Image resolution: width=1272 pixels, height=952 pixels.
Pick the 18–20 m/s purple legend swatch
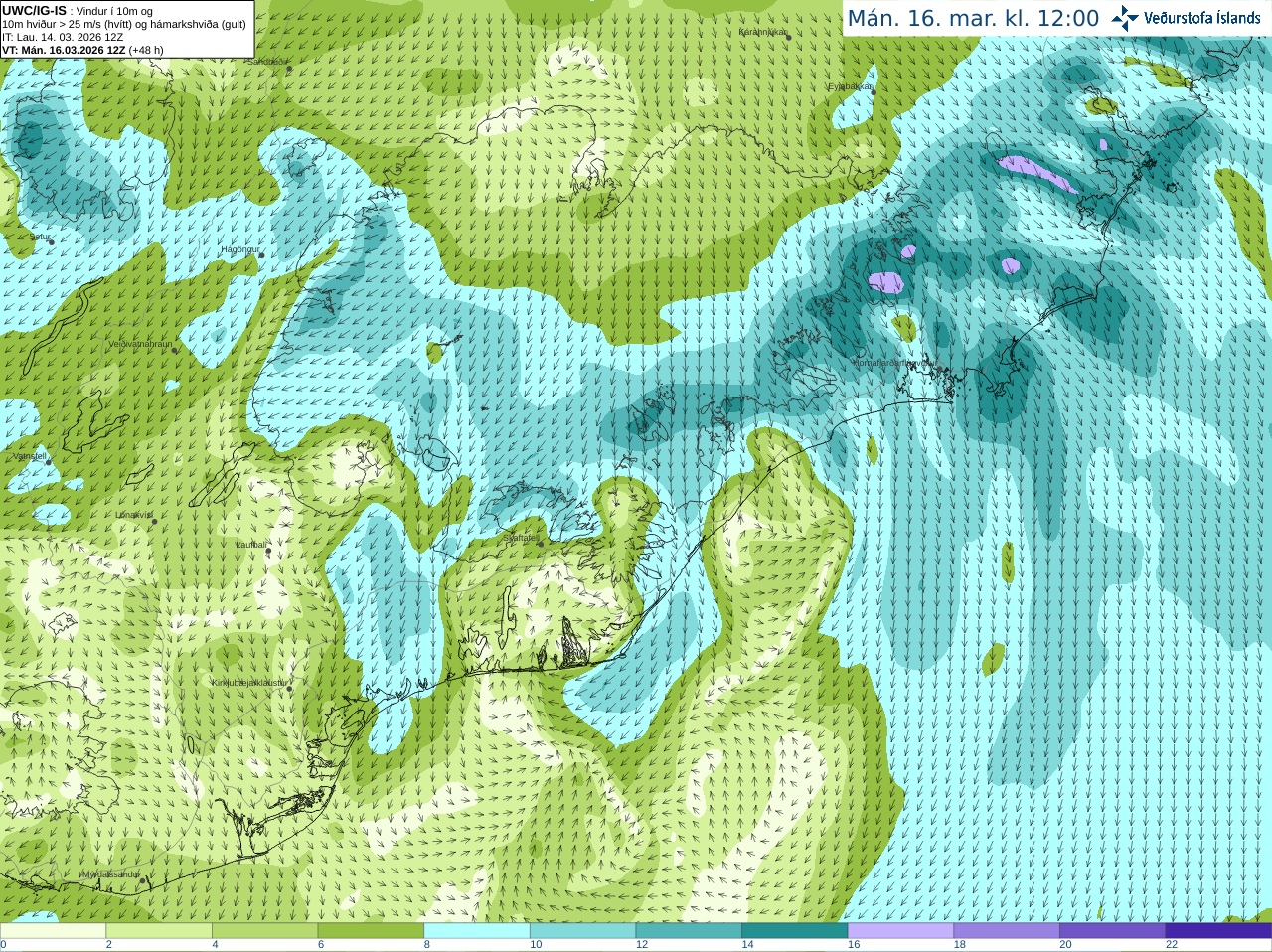[x=1007, y=930]
